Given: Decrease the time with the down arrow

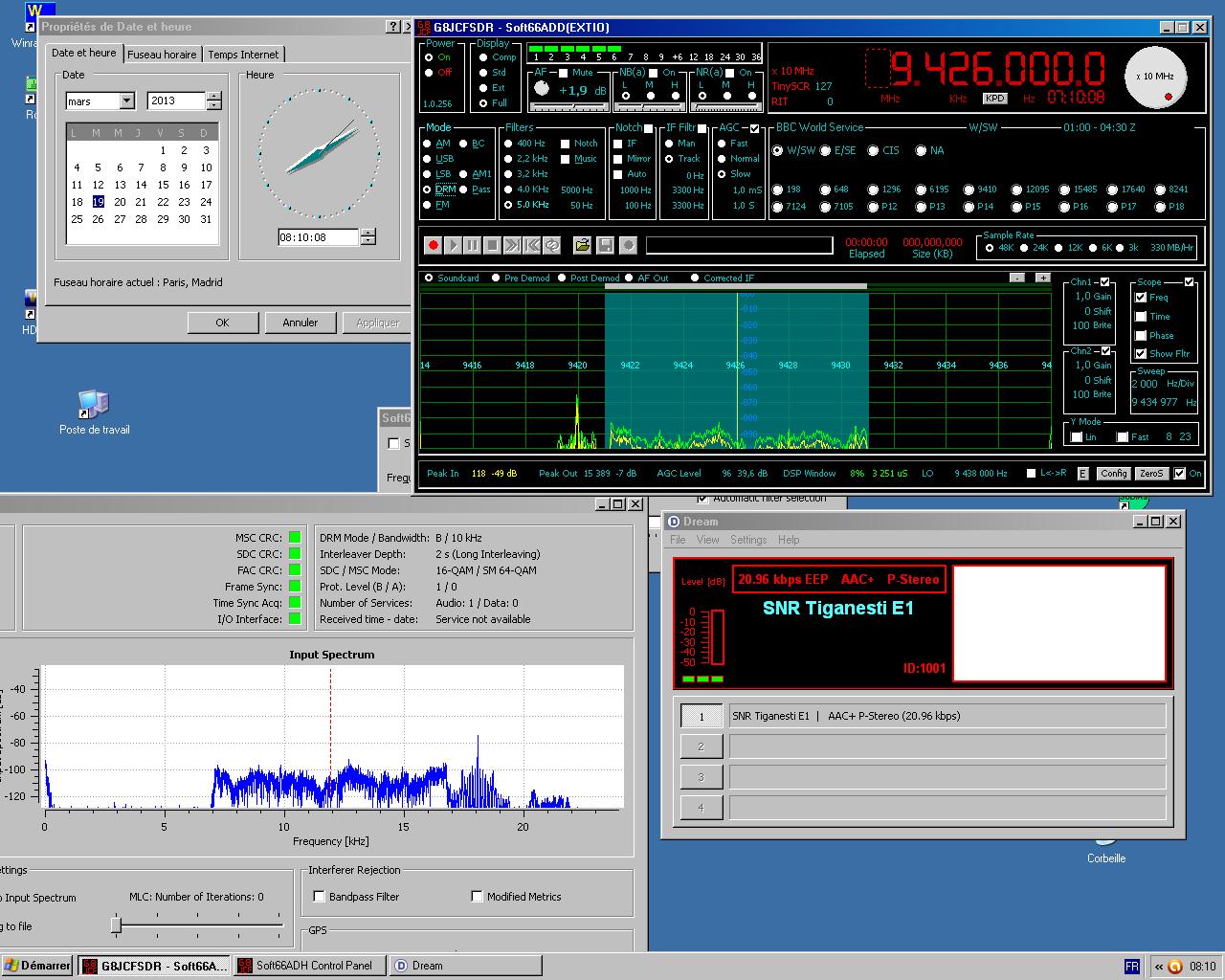Looking at the screenshot, I should (x=368, y=241).
